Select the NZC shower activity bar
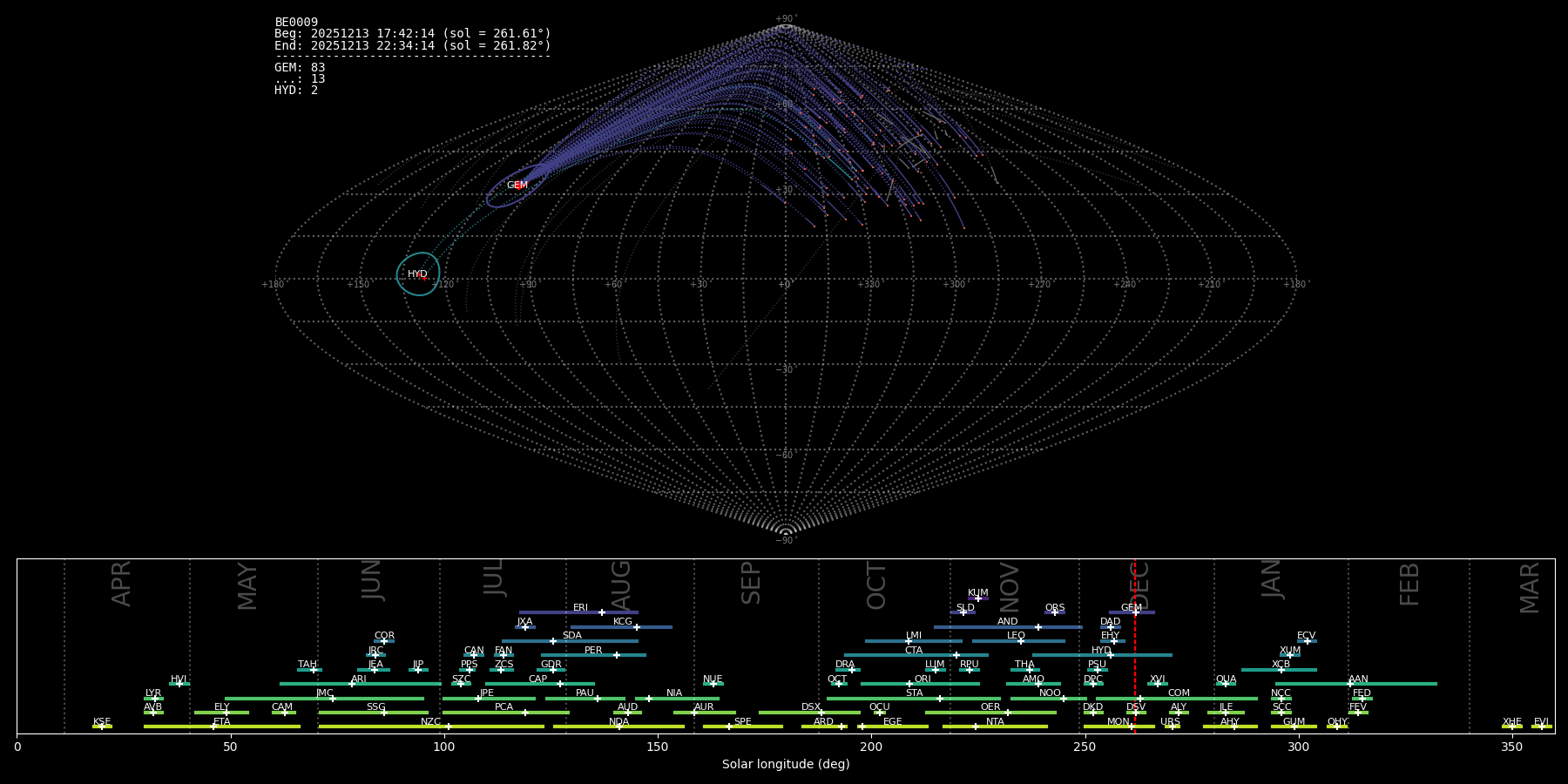This screenshot has width=1568, height=784. 431,727
